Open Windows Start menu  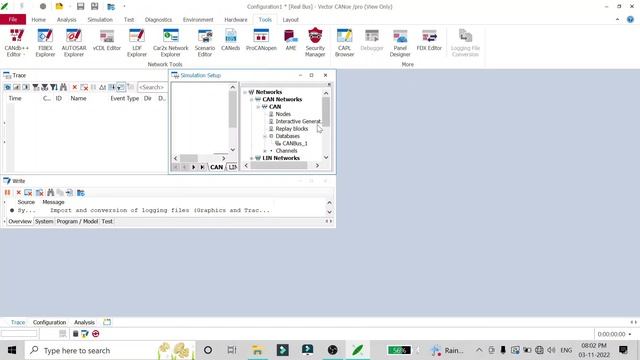(12, 350)
